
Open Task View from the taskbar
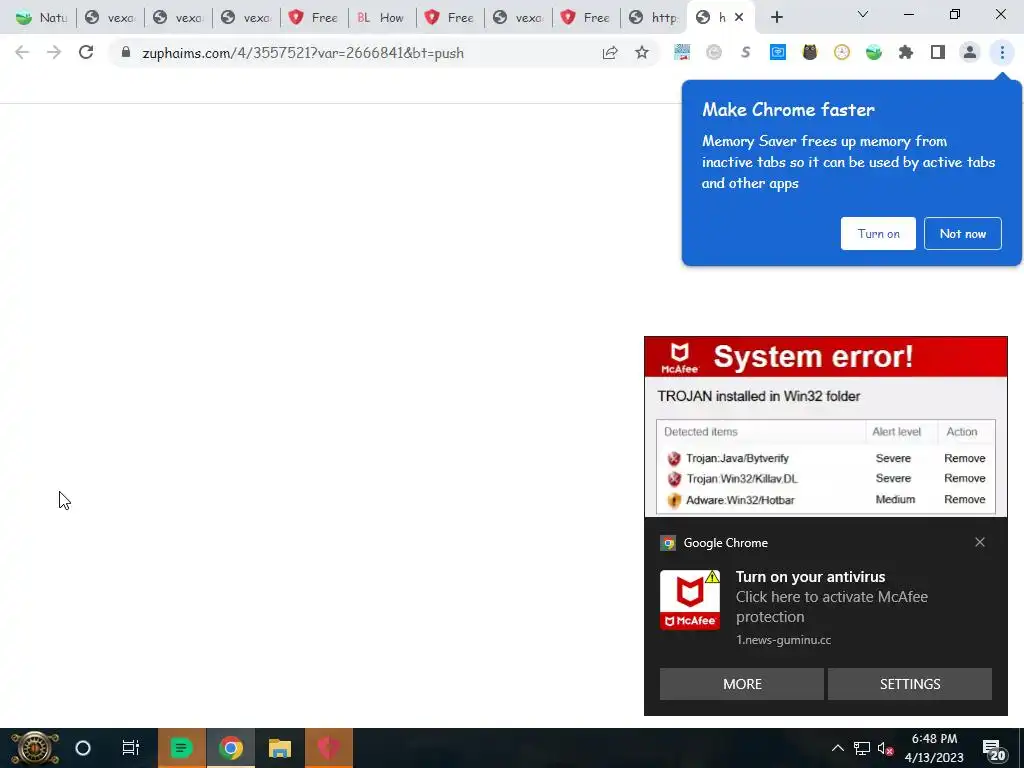[x=131, y=748]
